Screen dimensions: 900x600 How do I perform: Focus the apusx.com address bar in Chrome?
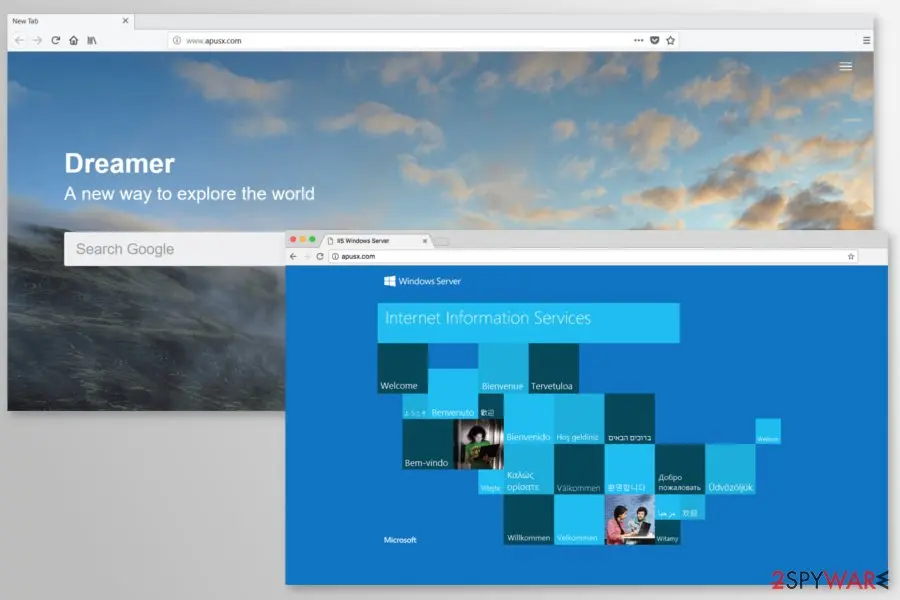593,257
